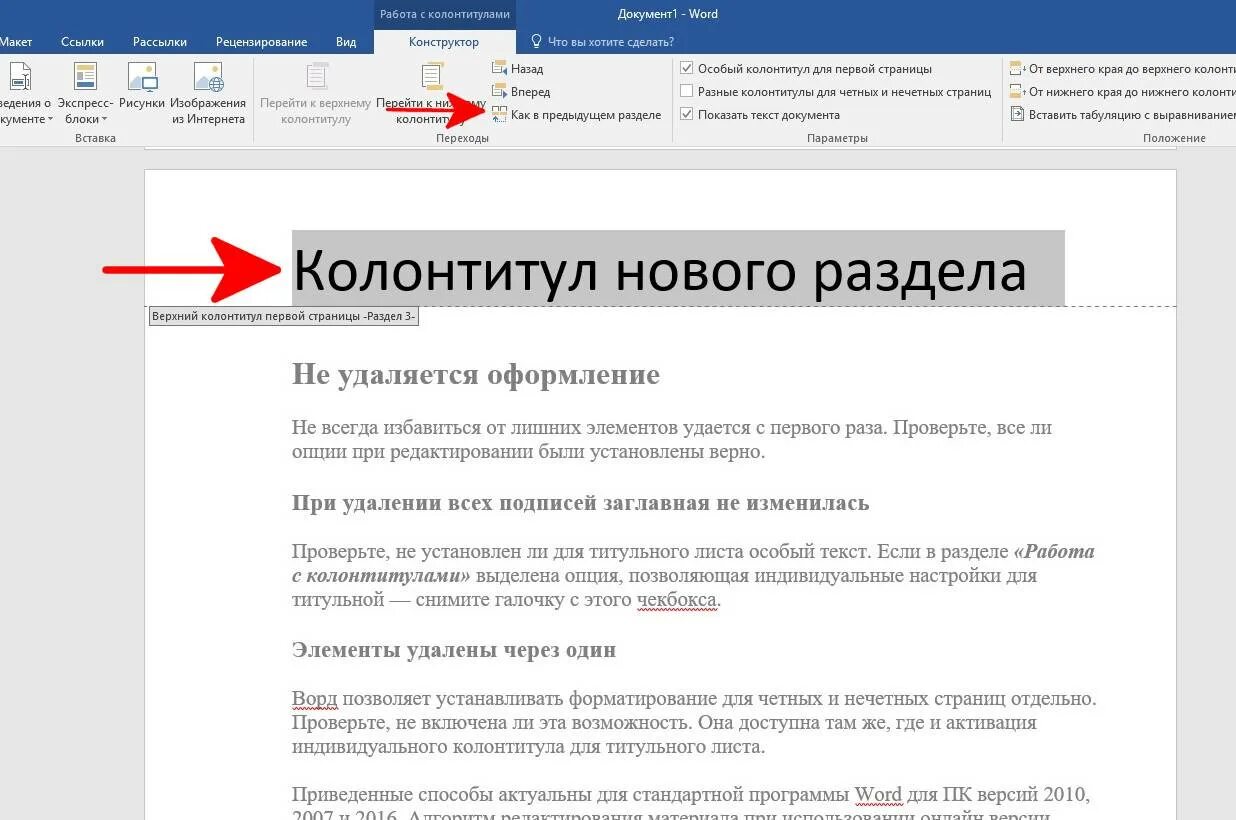1236x820 pixels.
Task: Click the Работа с колонтитулами contextual label
Action: point(445,14)
